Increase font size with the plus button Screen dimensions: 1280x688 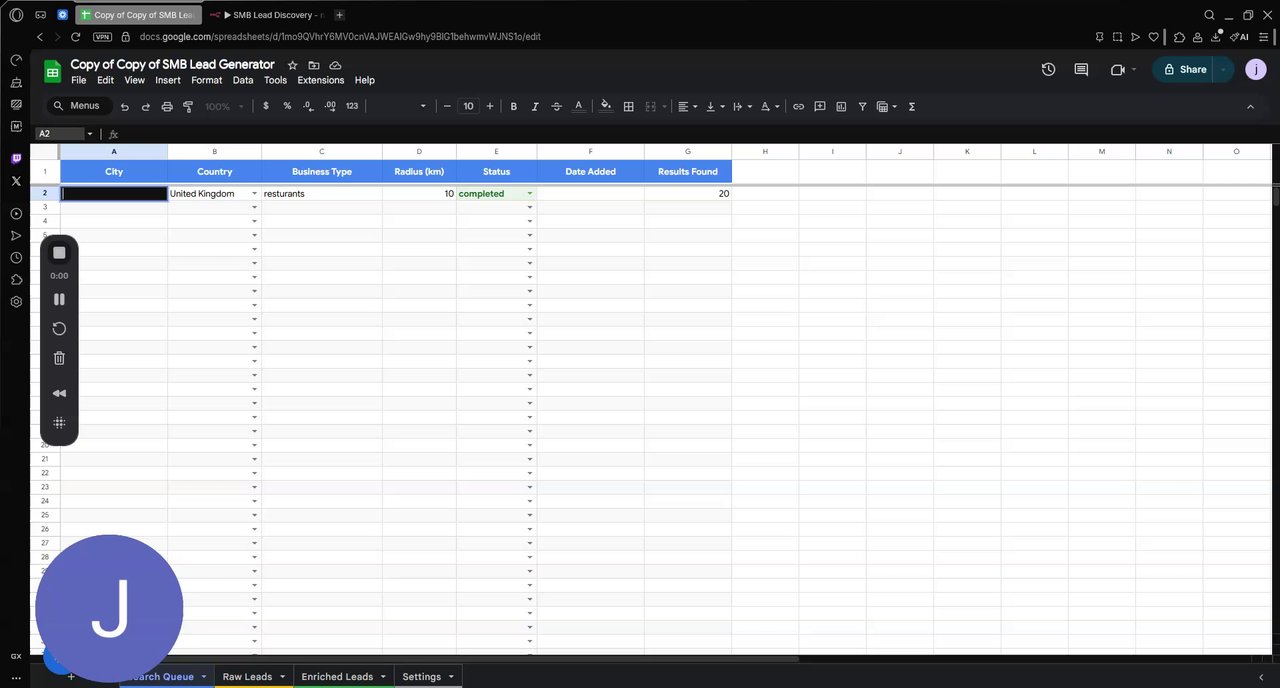490,106
